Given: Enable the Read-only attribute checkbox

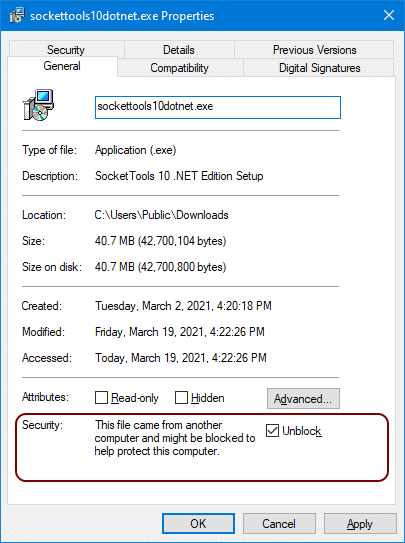Looking at the screenshot, I should coord(101,398).
